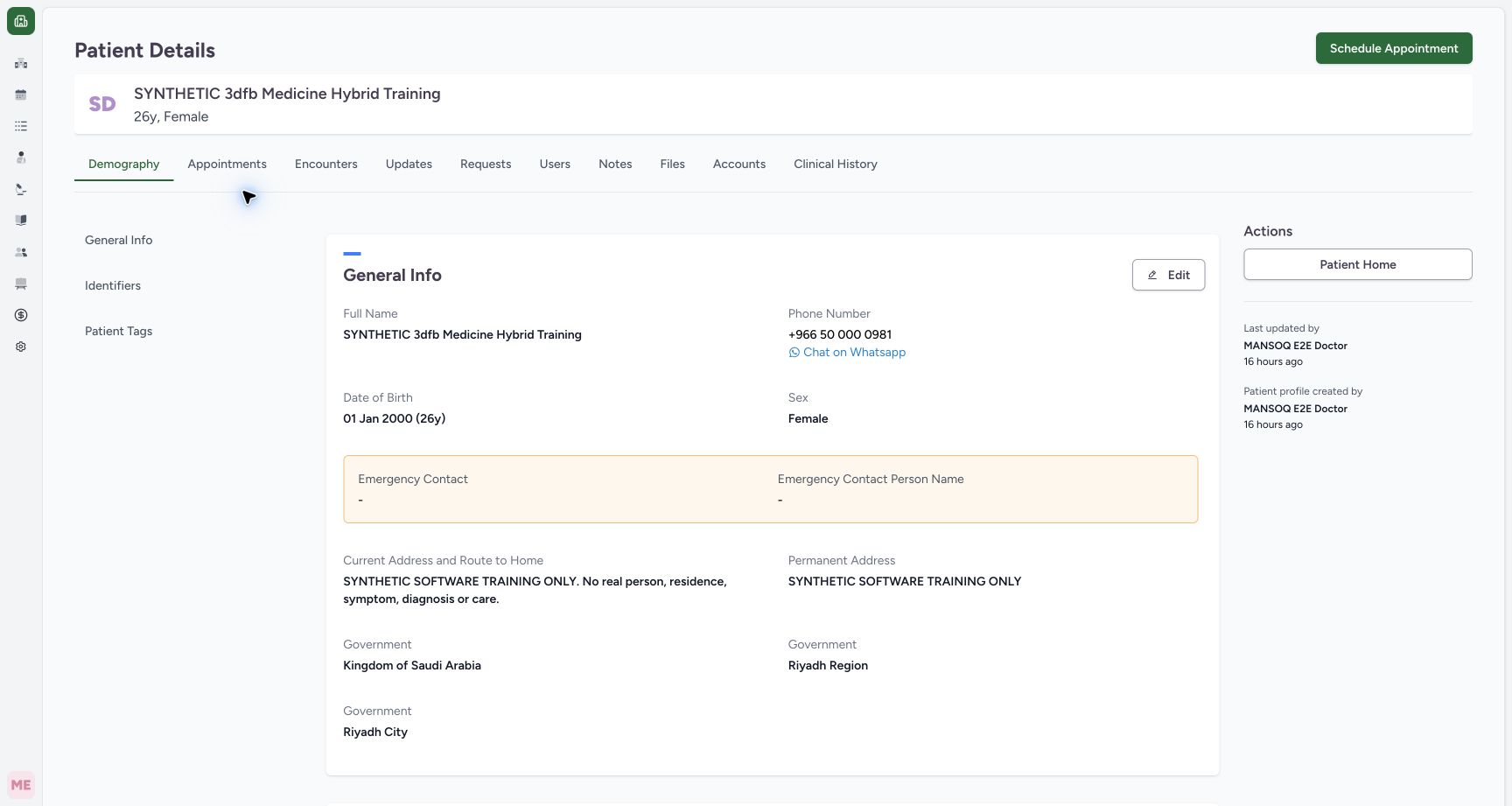This screenshot has width=1512, height=806.
Task: Open the Notes tab
Action: pyautogui.click(x=615, y=164)
